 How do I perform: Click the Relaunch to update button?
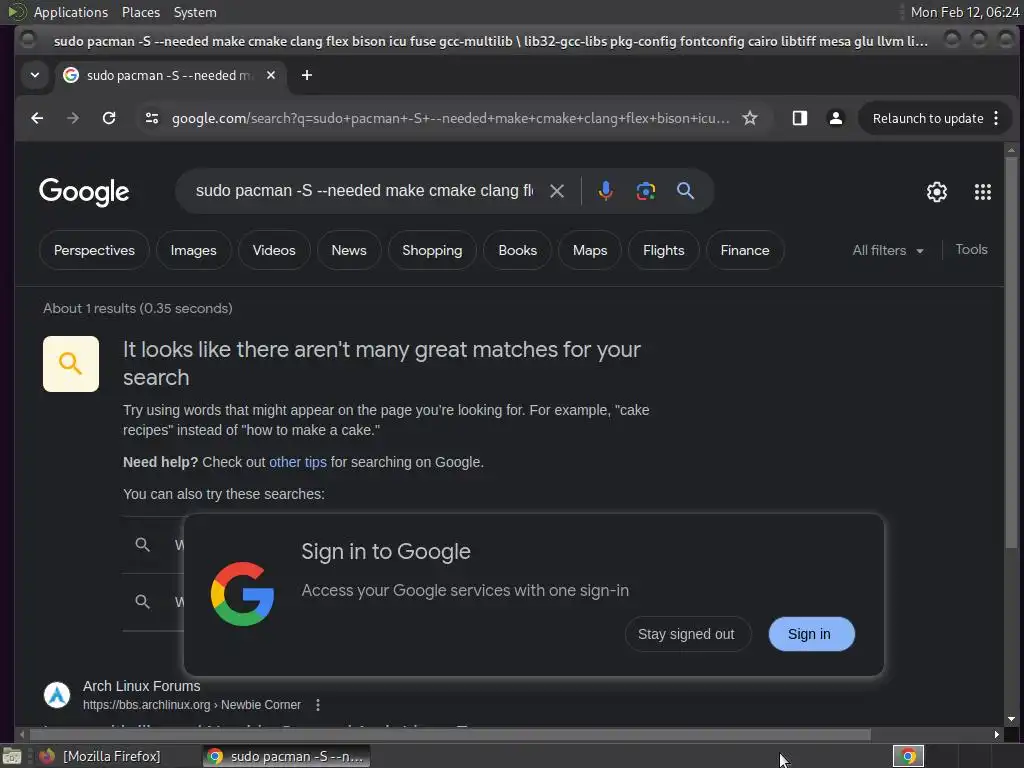927,118
